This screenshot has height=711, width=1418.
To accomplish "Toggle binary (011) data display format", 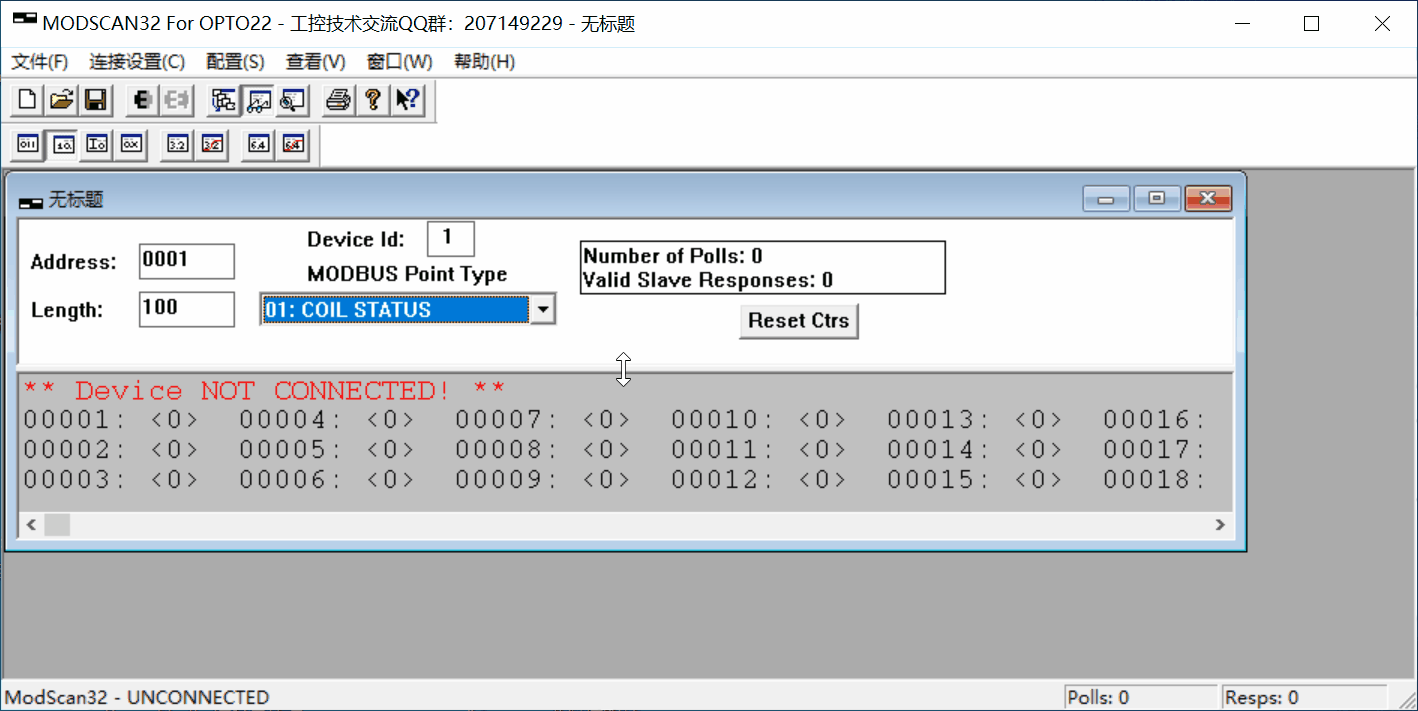I will (x=28, y=145).
